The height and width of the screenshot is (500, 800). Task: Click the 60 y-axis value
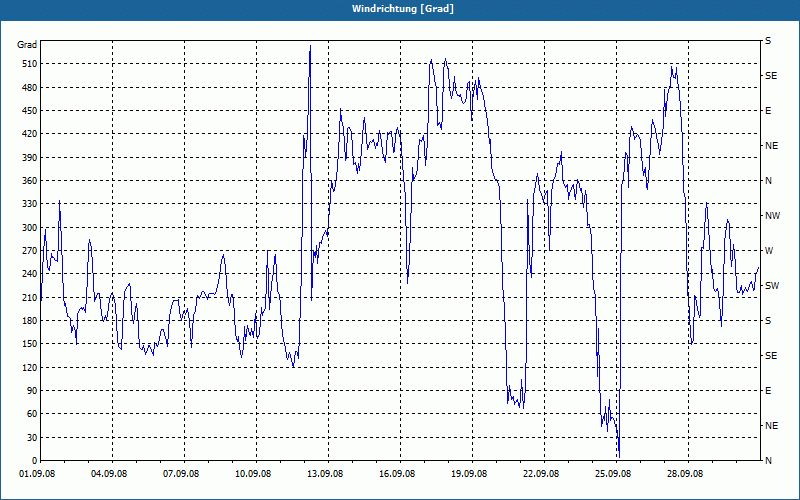pos(32,414)
